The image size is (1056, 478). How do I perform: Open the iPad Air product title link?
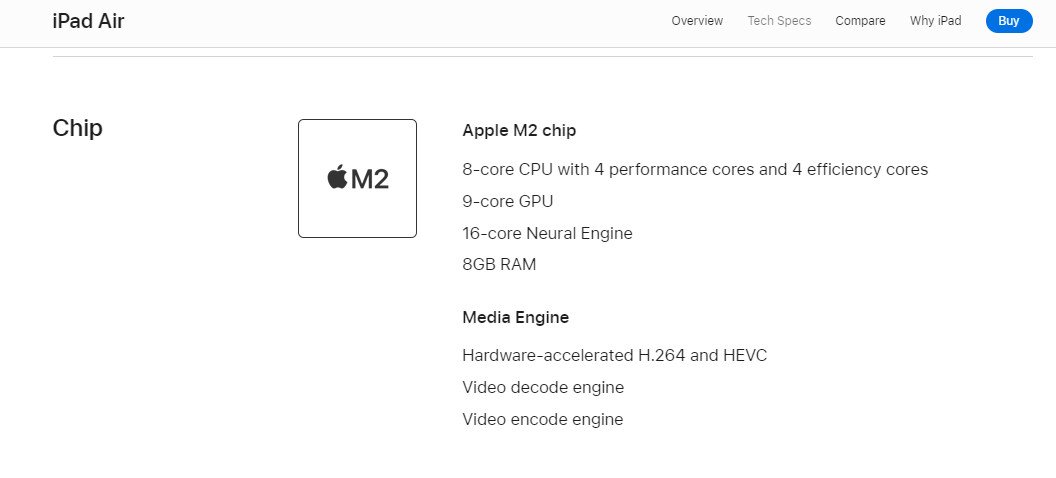click(x=88, y=21)
